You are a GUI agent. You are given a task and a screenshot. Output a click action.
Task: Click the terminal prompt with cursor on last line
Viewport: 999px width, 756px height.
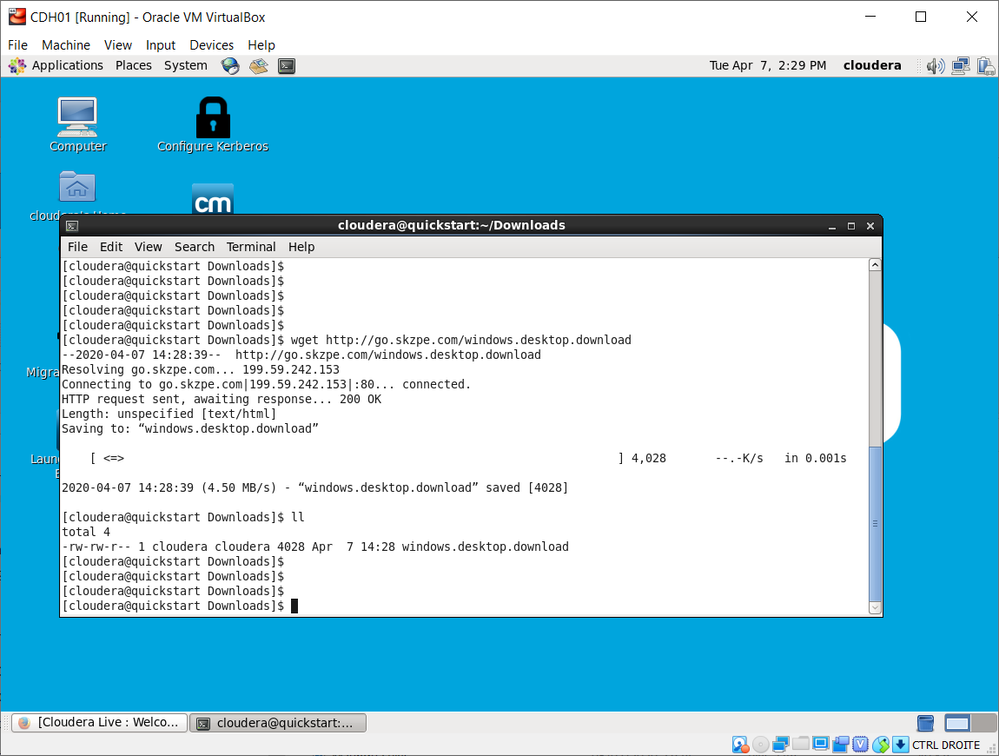coord(180,606)
